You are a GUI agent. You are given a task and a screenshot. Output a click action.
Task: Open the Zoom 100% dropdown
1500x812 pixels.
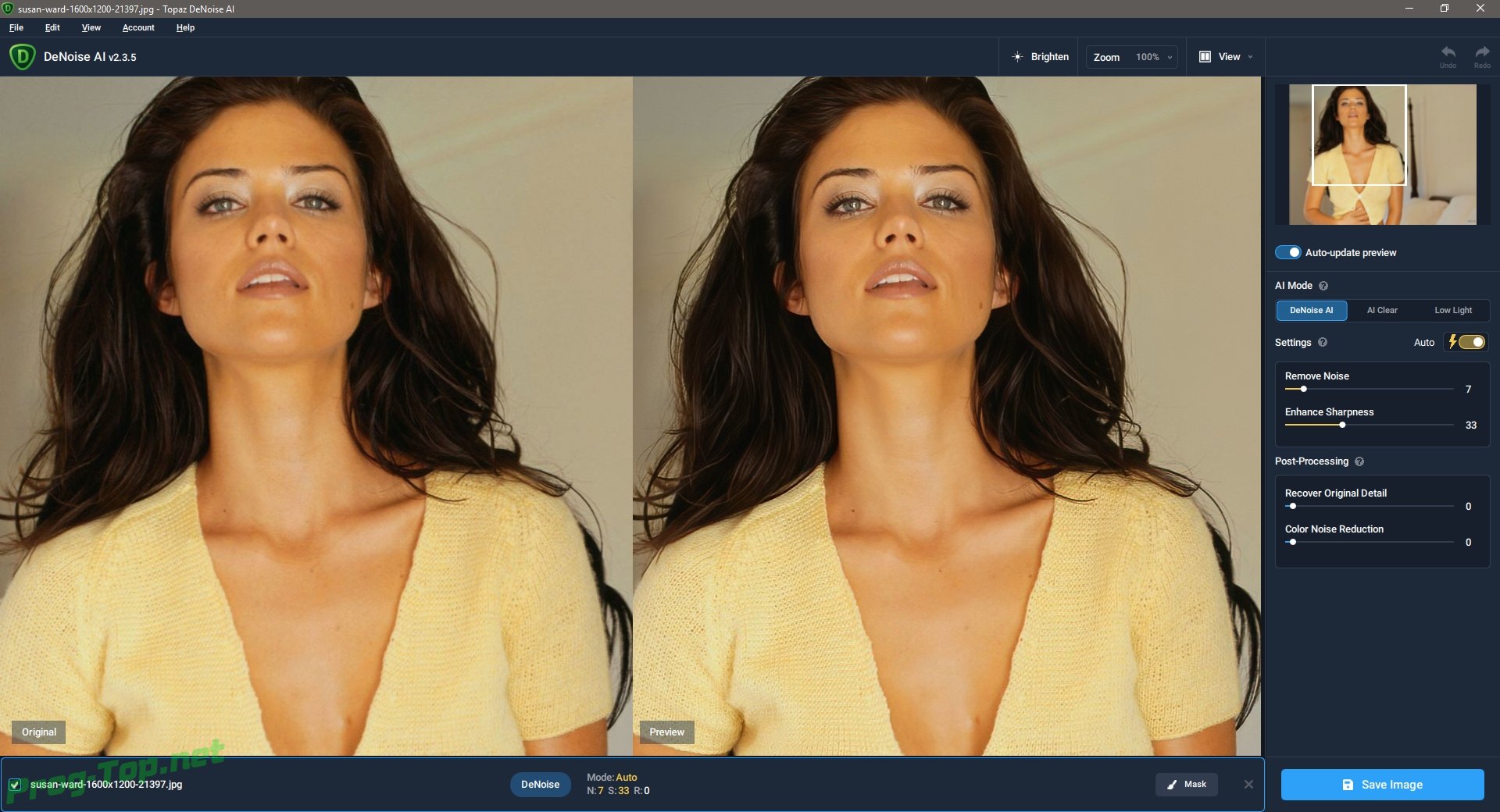[1132, 57]
